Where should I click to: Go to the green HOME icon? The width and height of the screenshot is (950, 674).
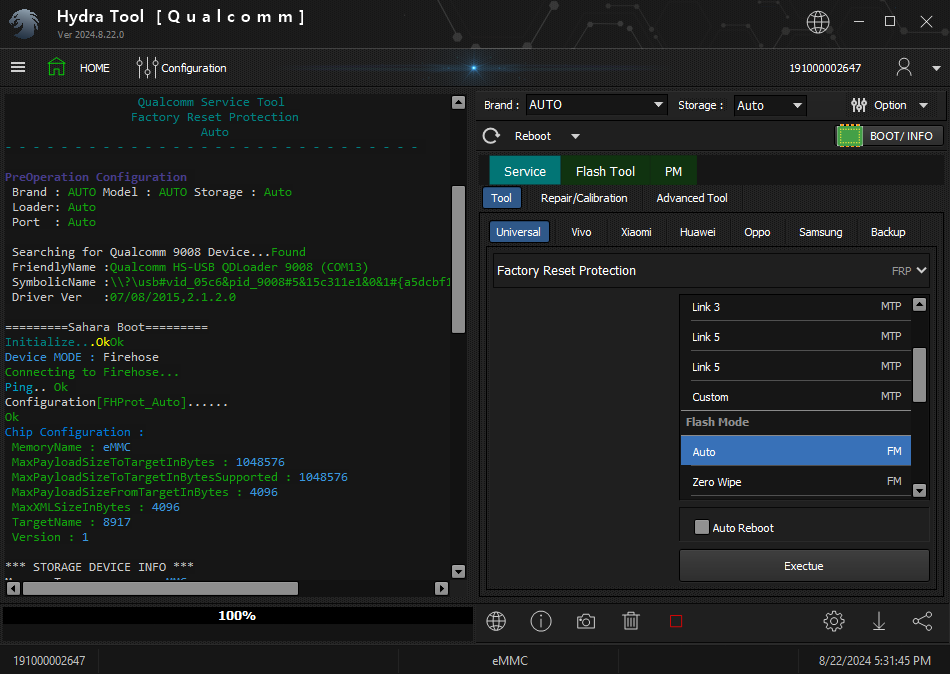coord(56,67)
